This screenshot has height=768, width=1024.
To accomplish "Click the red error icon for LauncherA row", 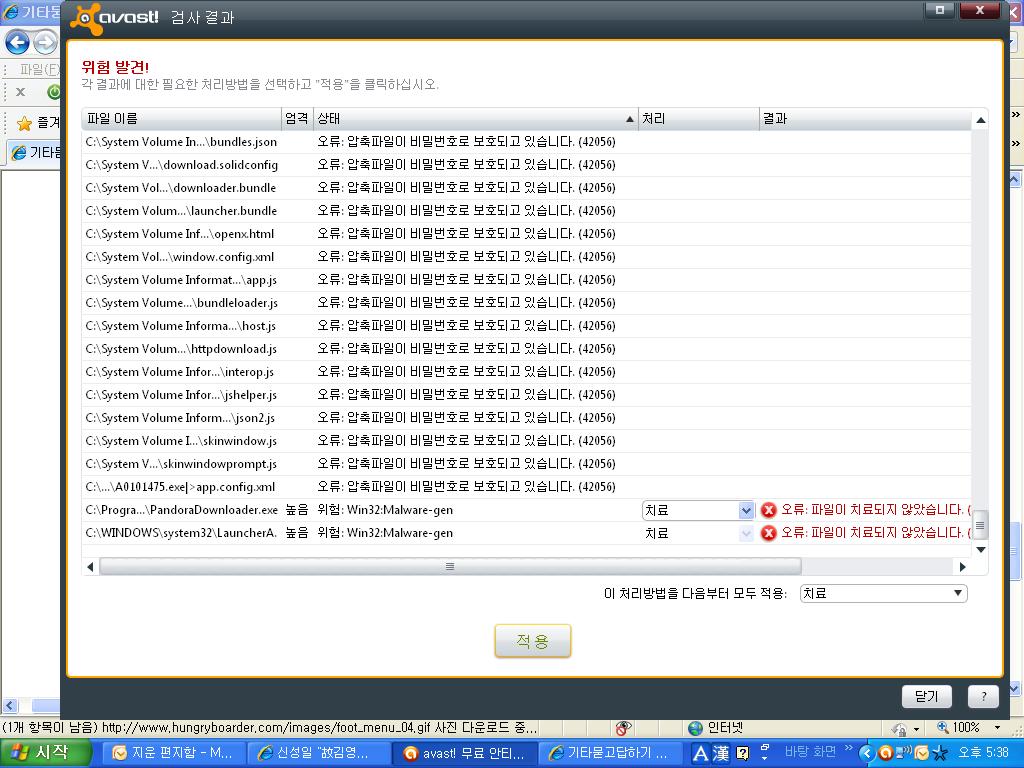I will click(769, 533).
